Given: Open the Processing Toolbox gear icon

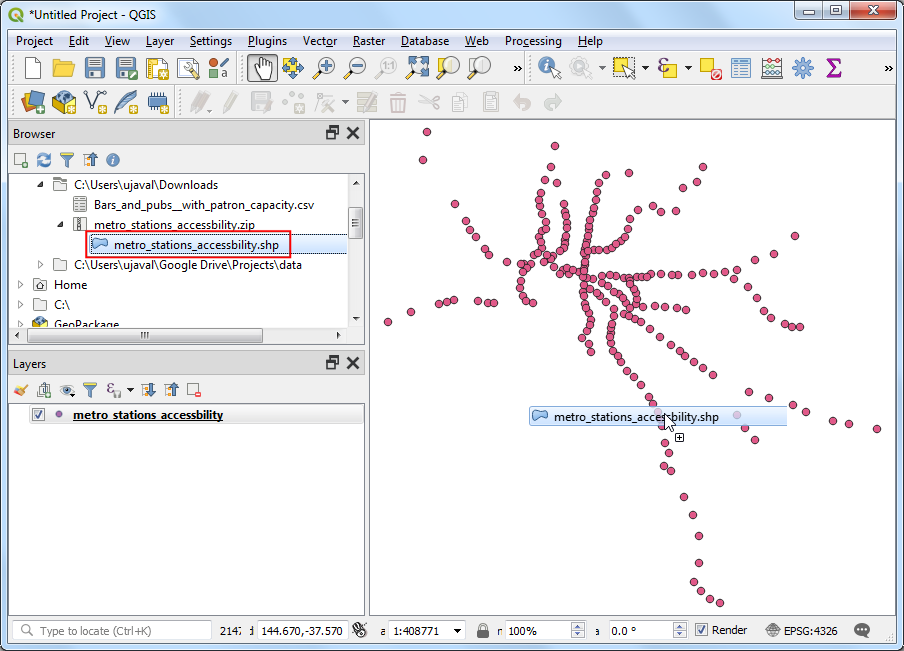Looking at the screenshot, I should [802, 68].
